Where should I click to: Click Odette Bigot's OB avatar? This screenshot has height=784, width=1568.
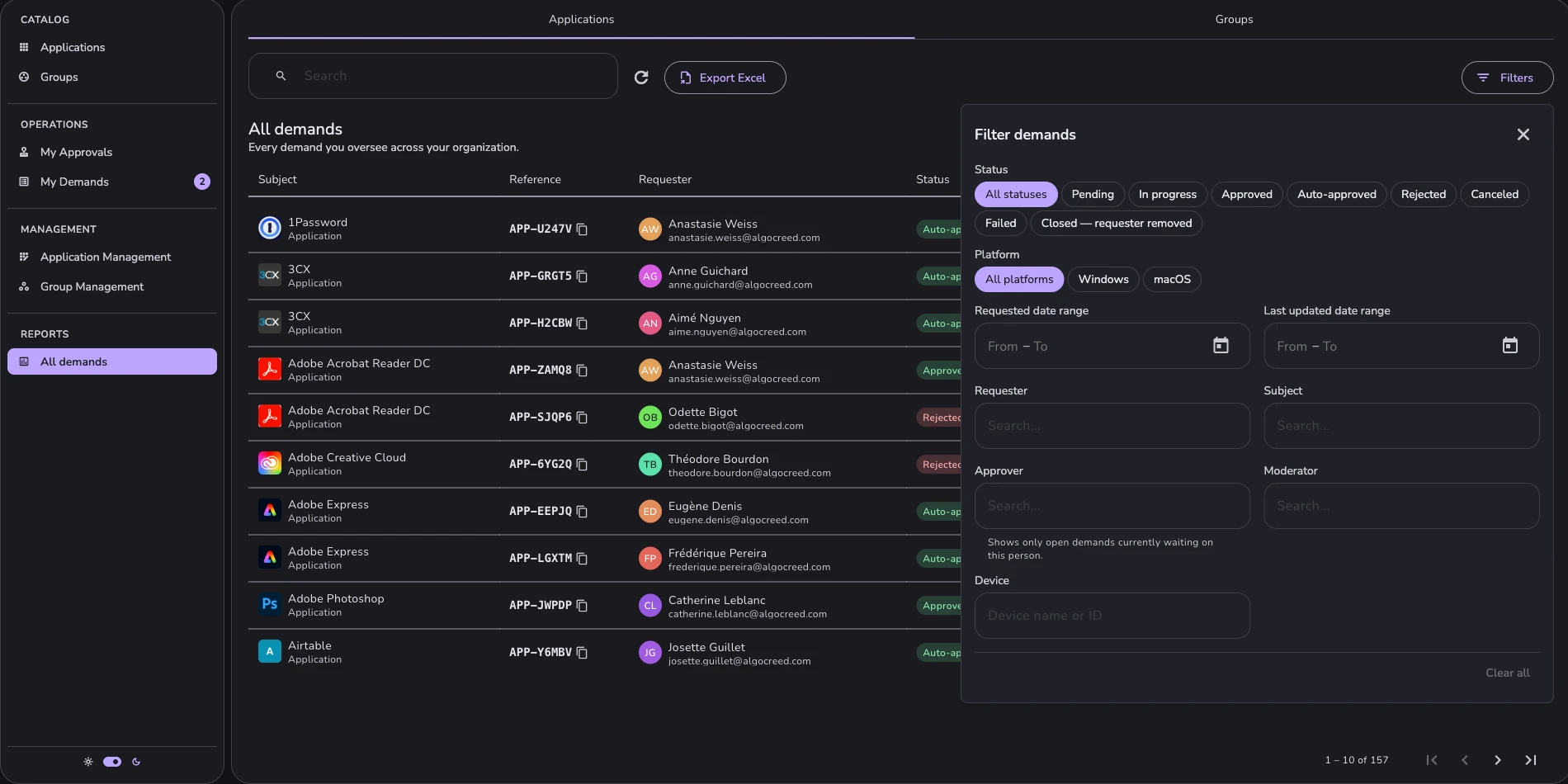650,418
